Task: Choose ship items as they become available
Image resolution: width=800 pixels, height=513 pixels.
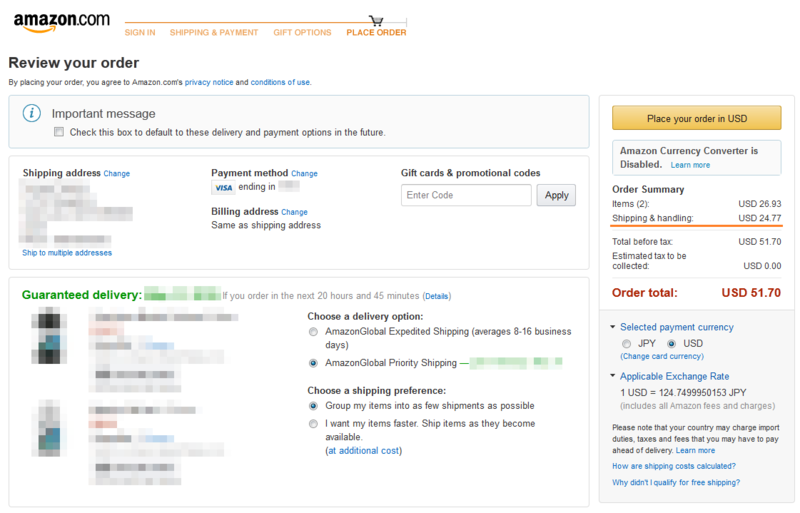Action: pyautogui.click(x=313, y=424)
